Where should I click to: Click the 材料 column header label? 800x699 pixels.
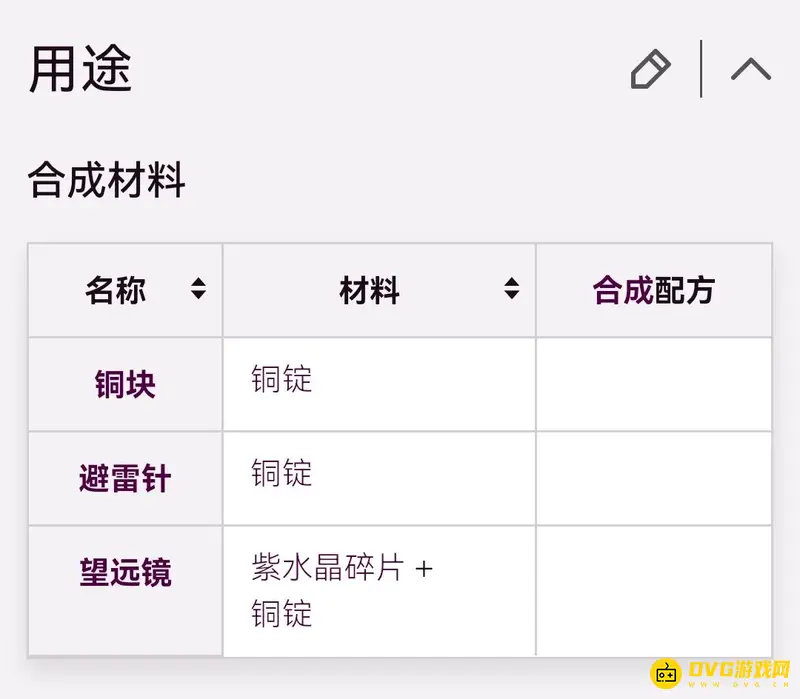[x=369, y=291]
